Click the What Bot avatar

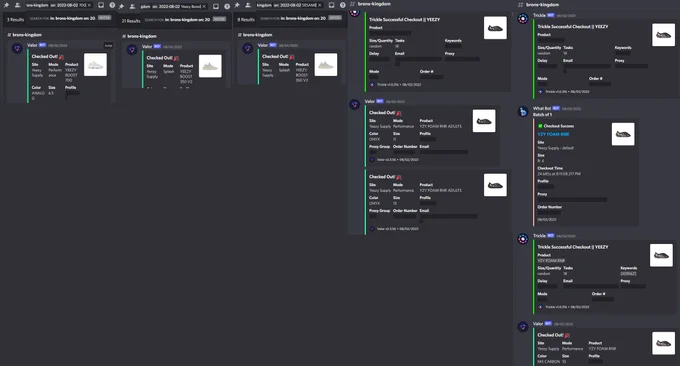(x=523, y=112)
